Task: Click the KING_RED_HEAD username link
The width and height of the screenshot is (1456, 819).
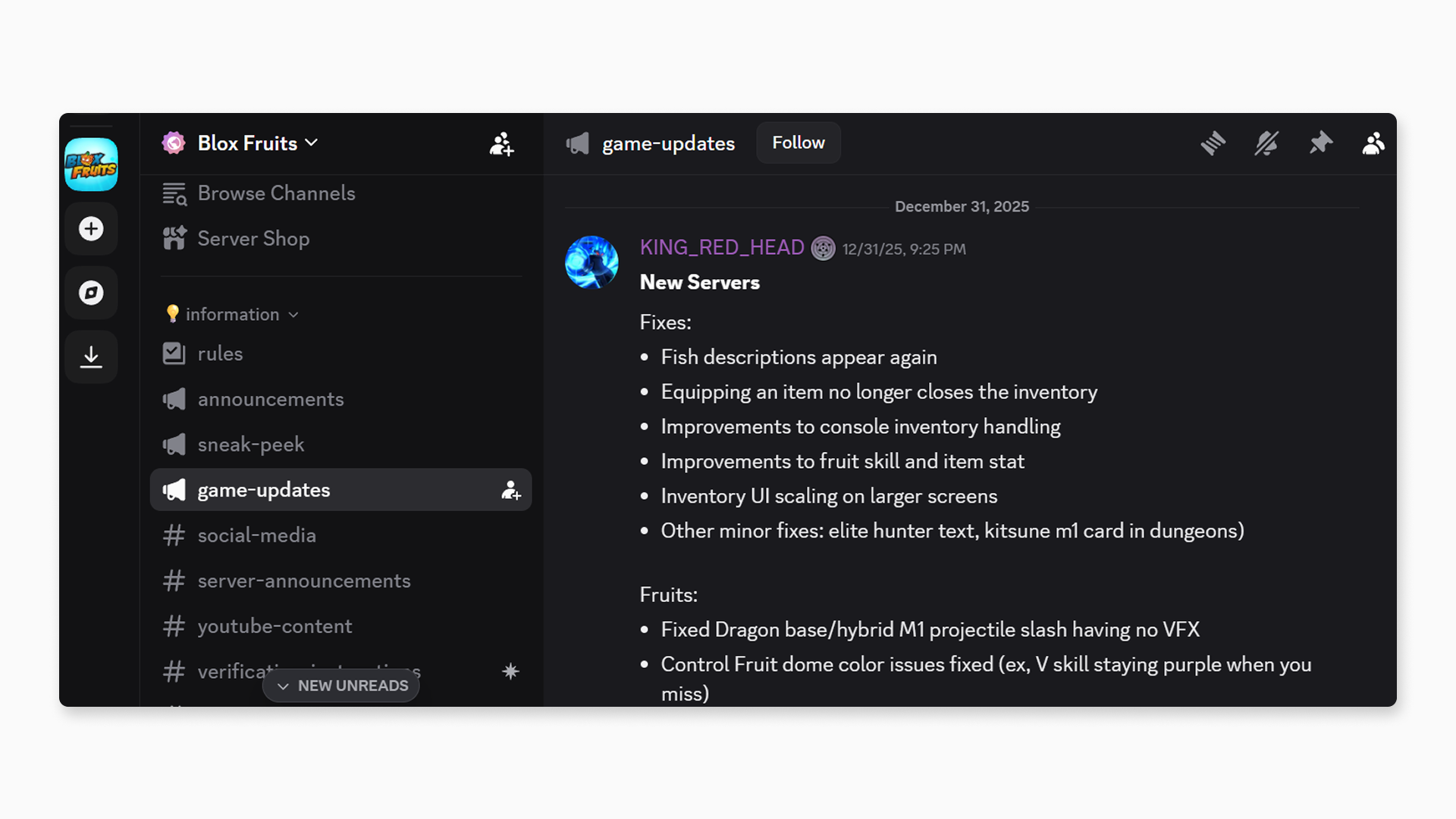Action: pyautogui.click(x=721, y=248)
